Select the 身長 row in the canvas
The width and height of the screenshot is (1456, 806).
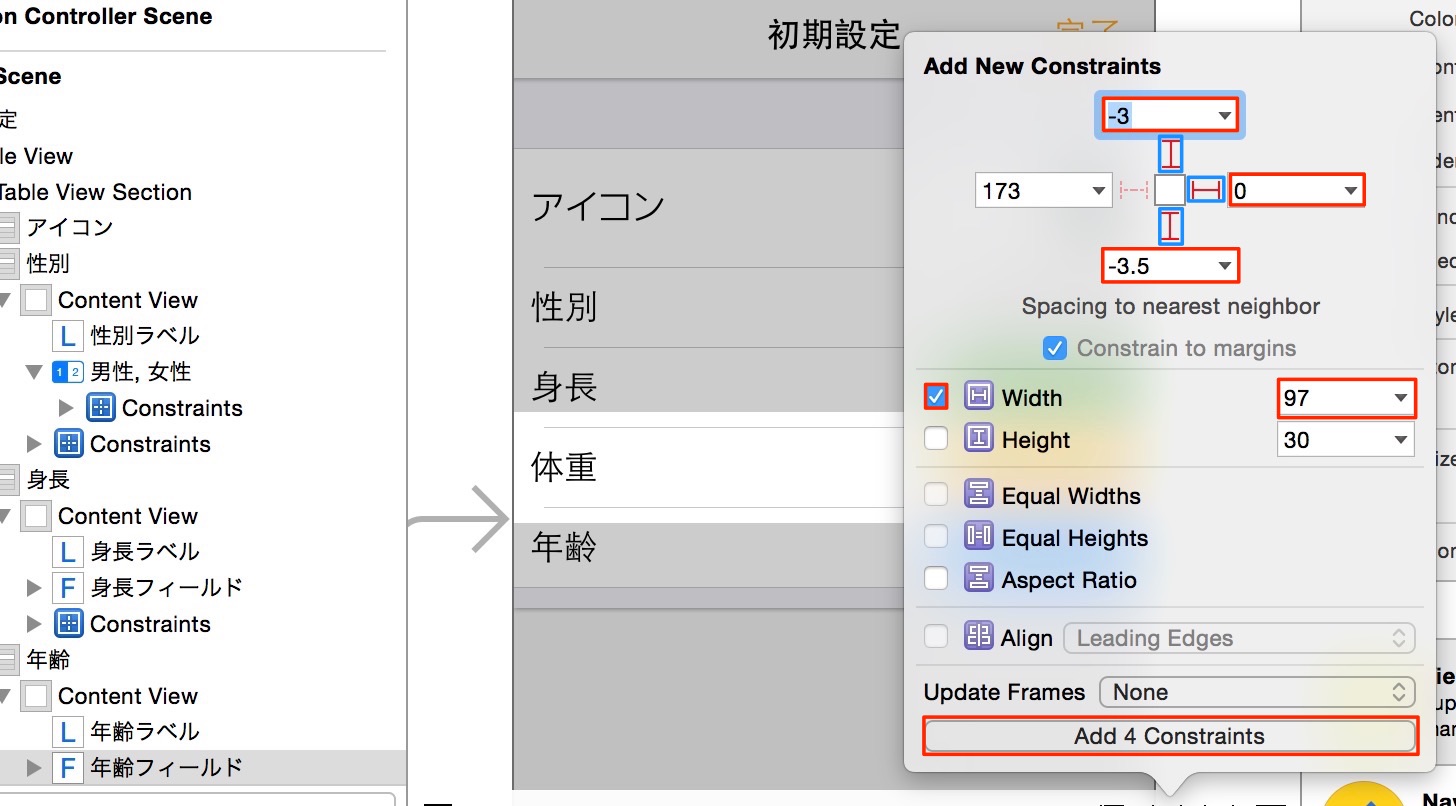click(x=708, y=387)
